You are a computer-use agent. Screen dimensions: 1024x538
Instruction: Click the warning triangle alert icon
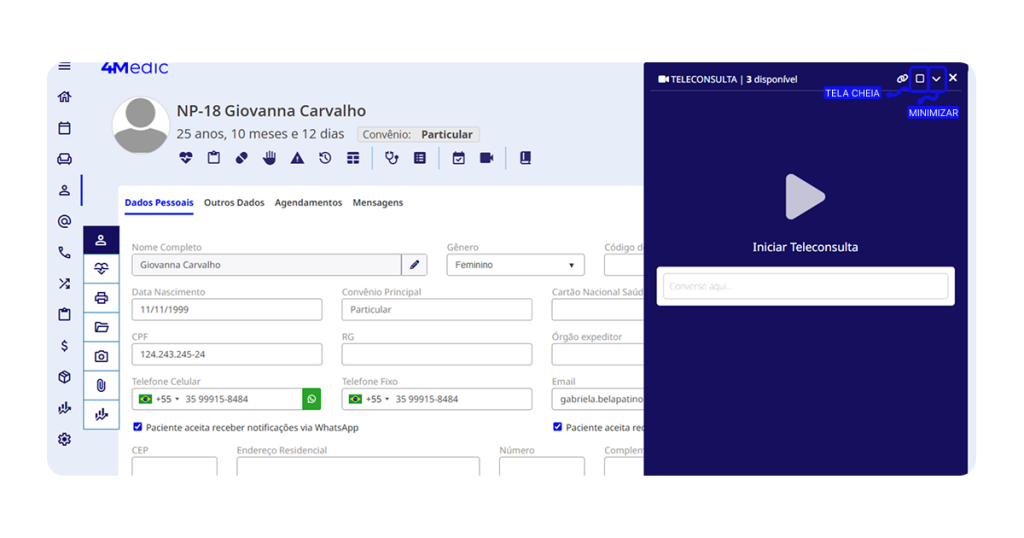(297, 158)
